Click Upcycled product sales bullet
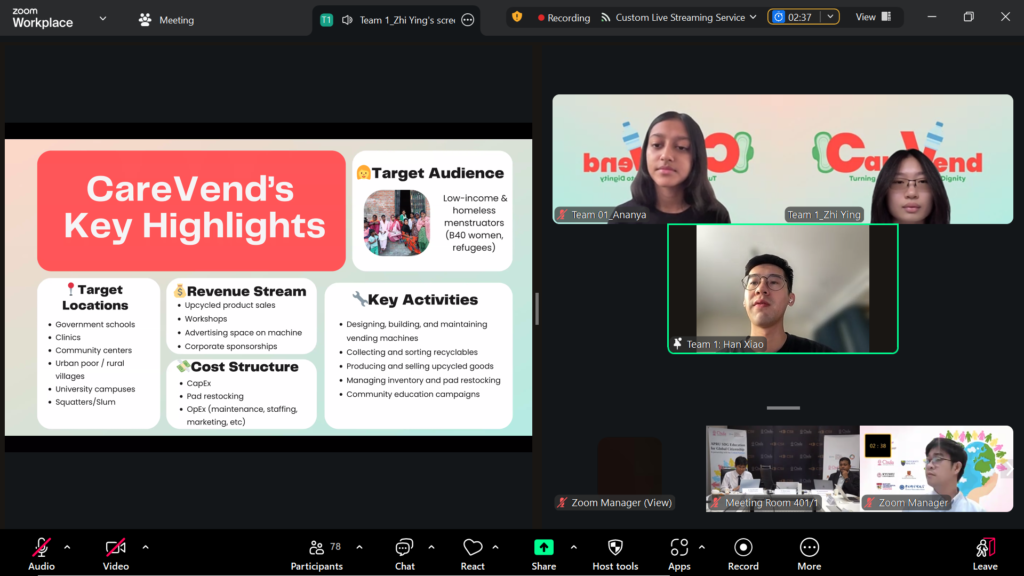 (230, 305)
